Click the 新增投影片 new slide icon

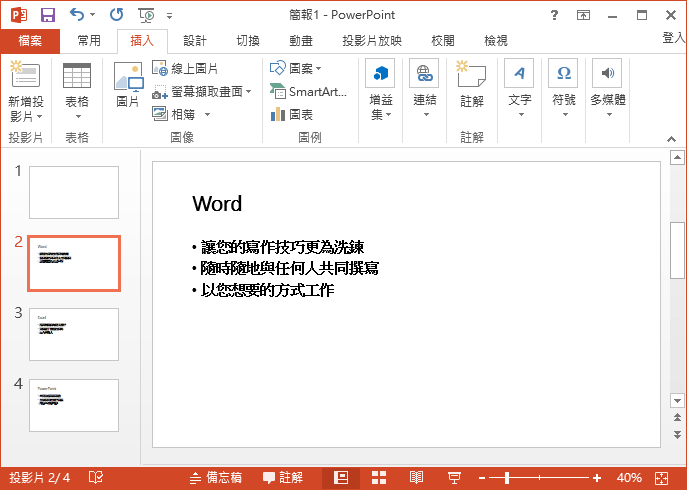tap(25, 75)
